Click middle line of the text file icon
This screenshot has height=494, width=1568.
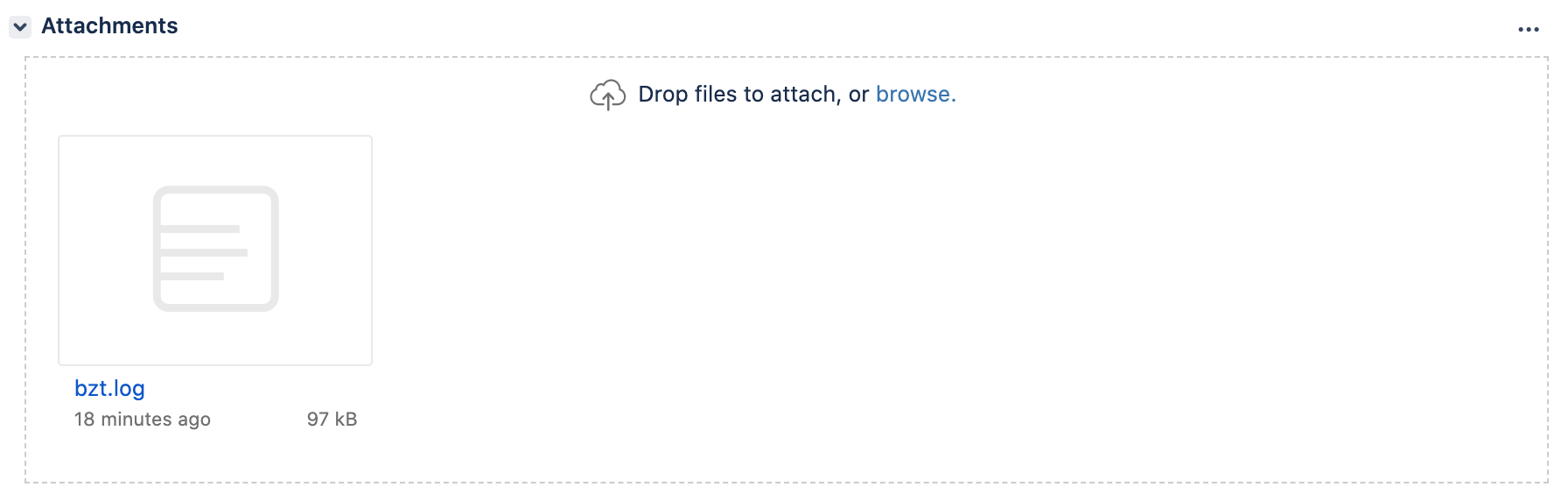[204, 253]
